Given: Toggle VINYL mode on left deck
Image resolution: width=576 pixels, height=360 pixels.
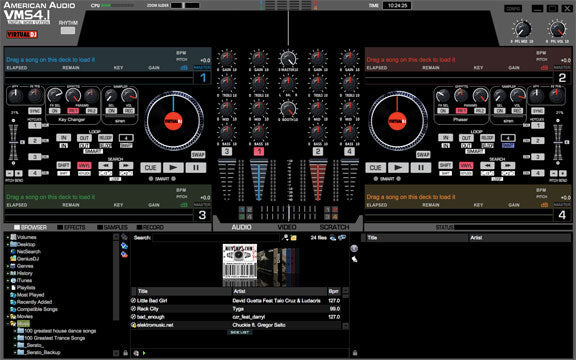Looking at the screenshot, I should tap(84, 166).
